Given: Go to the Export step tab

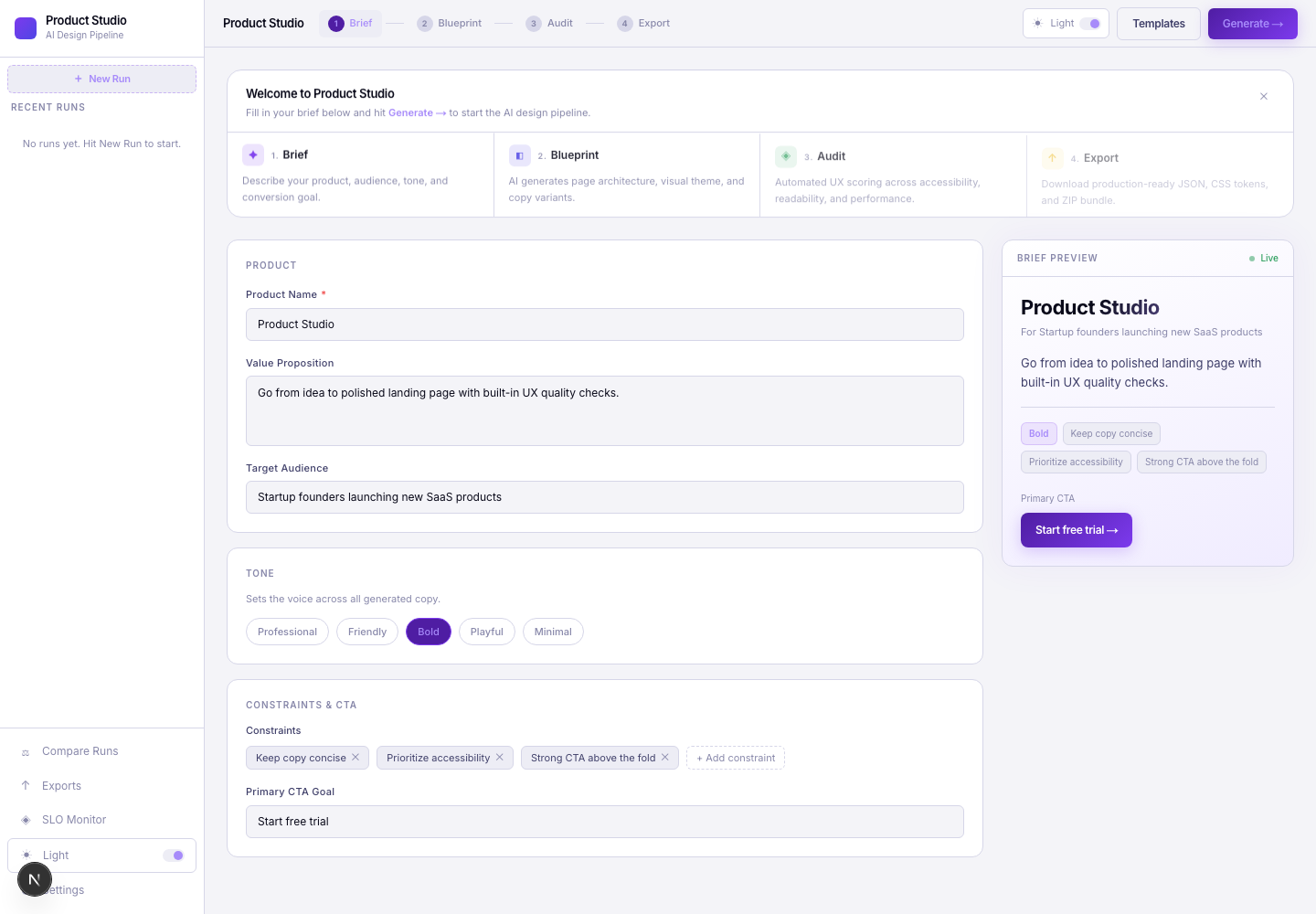Looking at the screenshot, I should tap(643, 24).
